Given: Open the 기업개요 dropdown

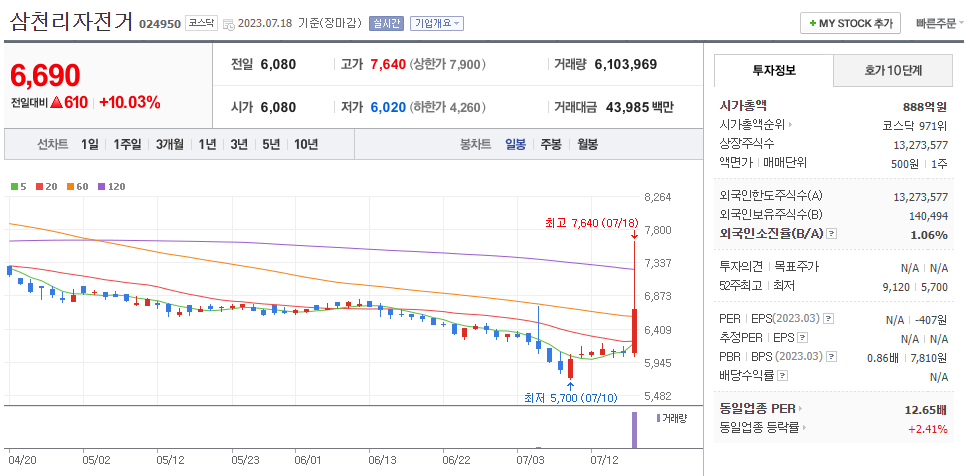Looking at the screenshot, I should [437, 24].
